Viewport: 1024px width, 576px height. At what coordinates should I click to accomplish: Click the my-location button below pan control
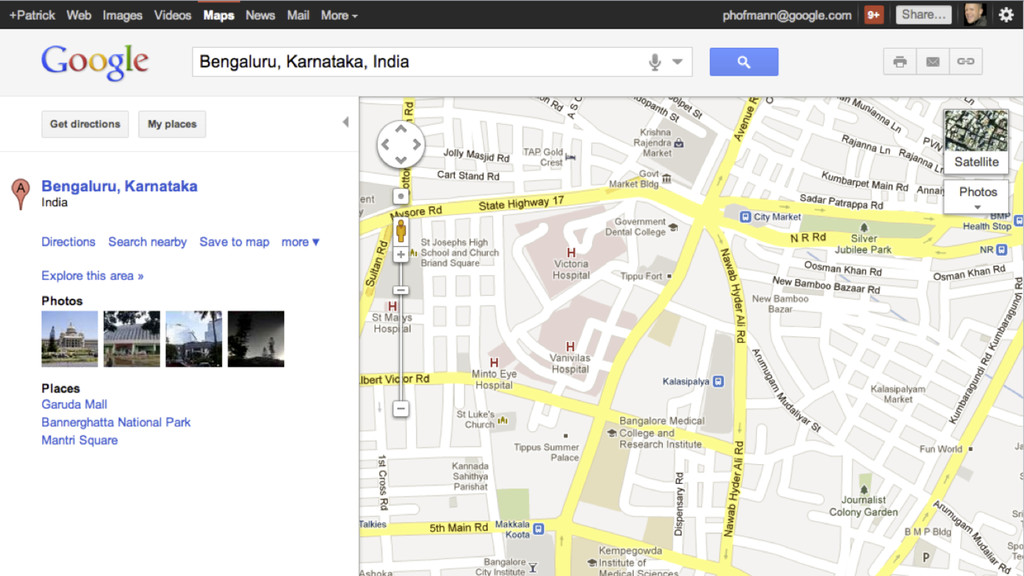pyautogui.click(x=401, y=196)
